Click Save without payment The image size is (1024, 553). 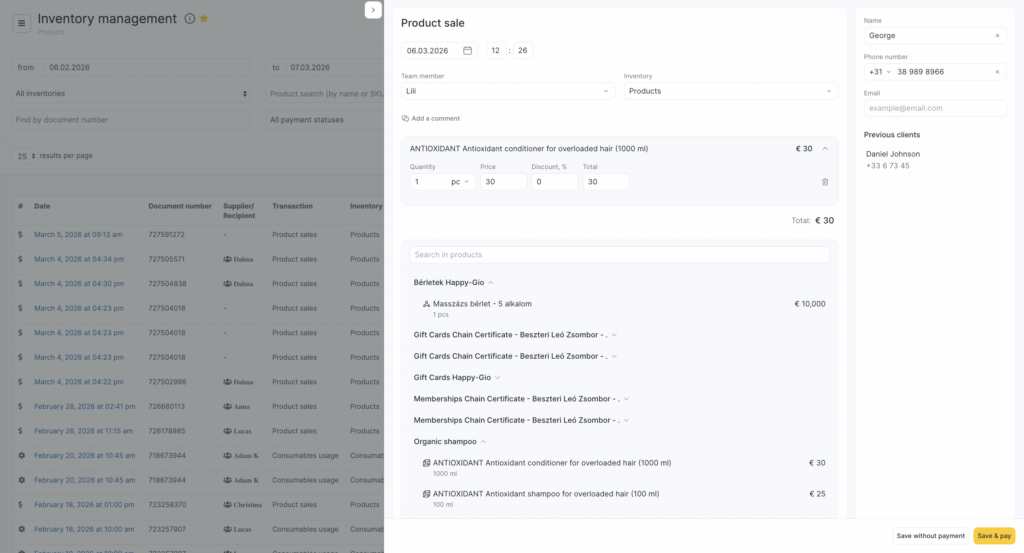click(930, 536)
